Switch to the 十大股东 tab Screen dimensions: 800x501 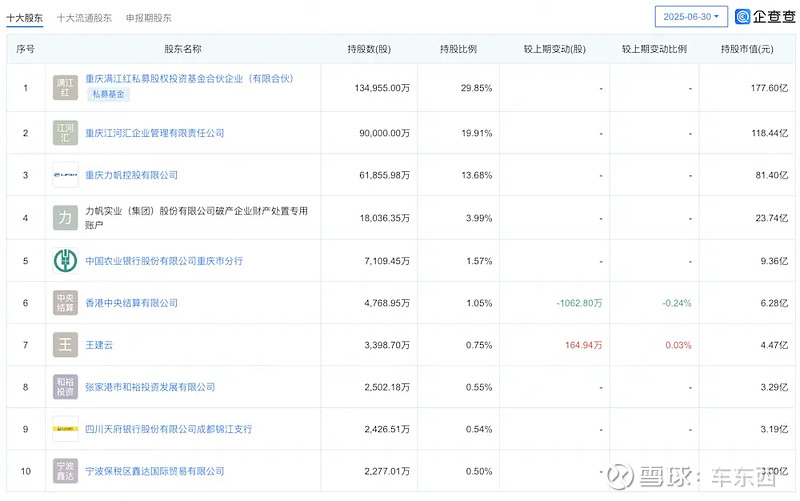tap(24, 18)
